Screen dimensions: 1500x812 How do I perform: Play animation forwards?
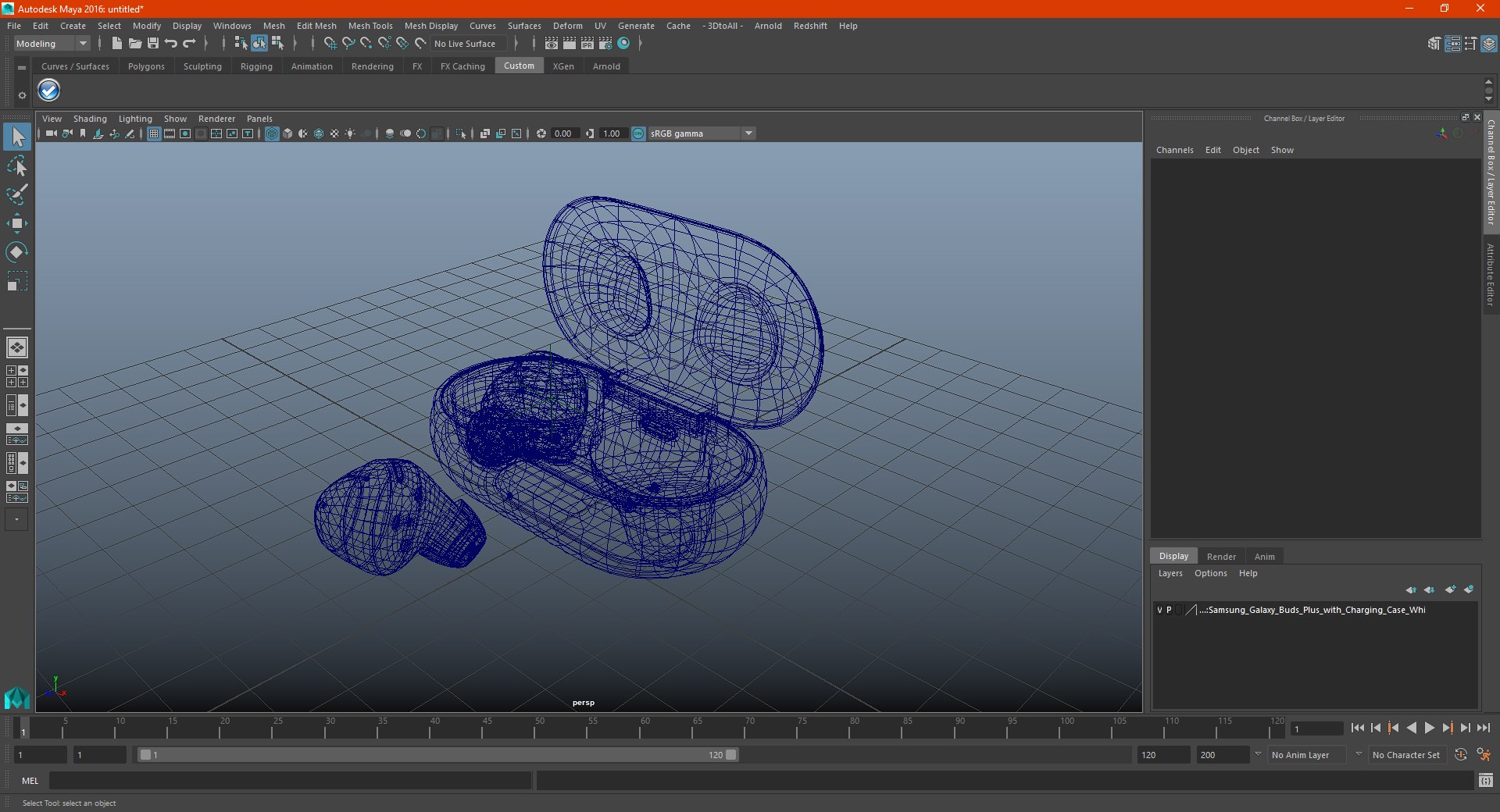click(x=1429, y=728)
